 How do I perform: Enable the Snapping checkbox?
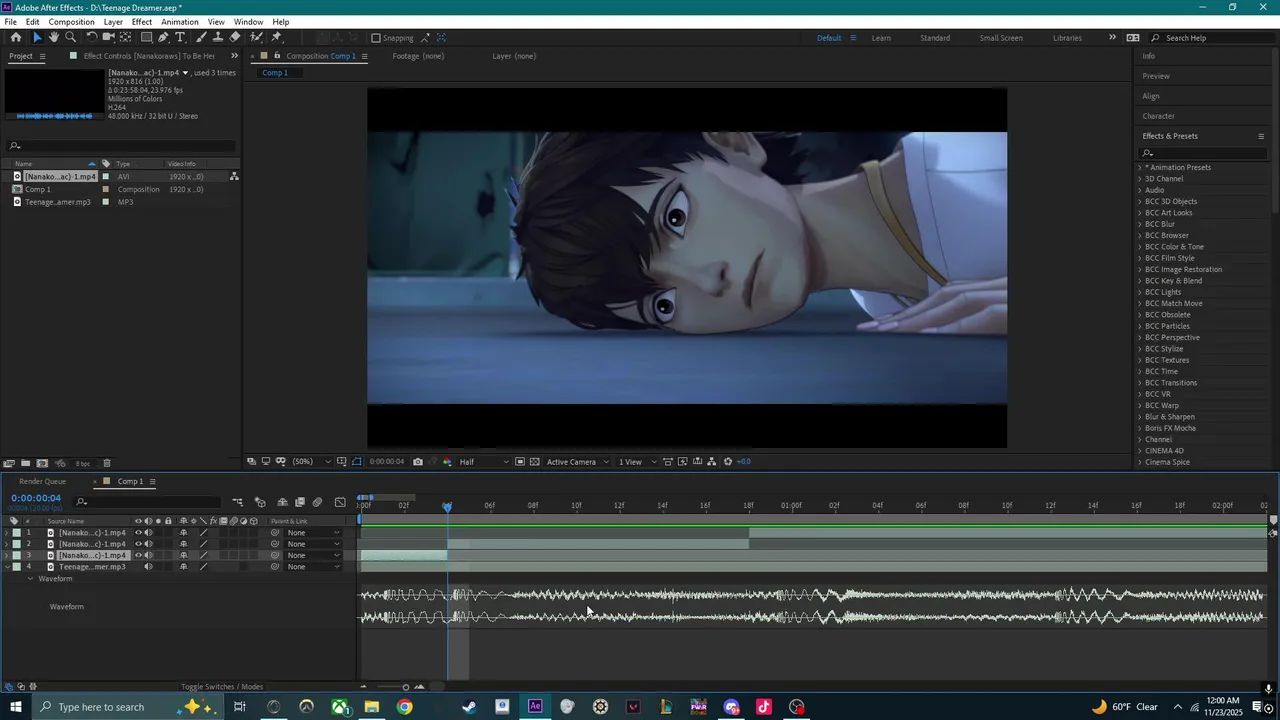[x=376, y=38]
